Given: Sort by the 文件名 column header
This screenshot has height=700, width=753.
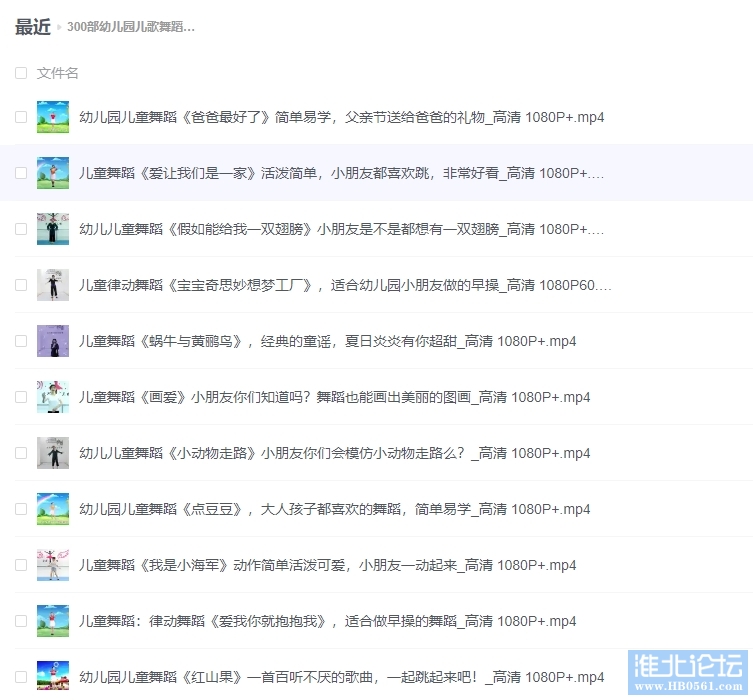Looking at the screenshot, I should tap(58, 73).
